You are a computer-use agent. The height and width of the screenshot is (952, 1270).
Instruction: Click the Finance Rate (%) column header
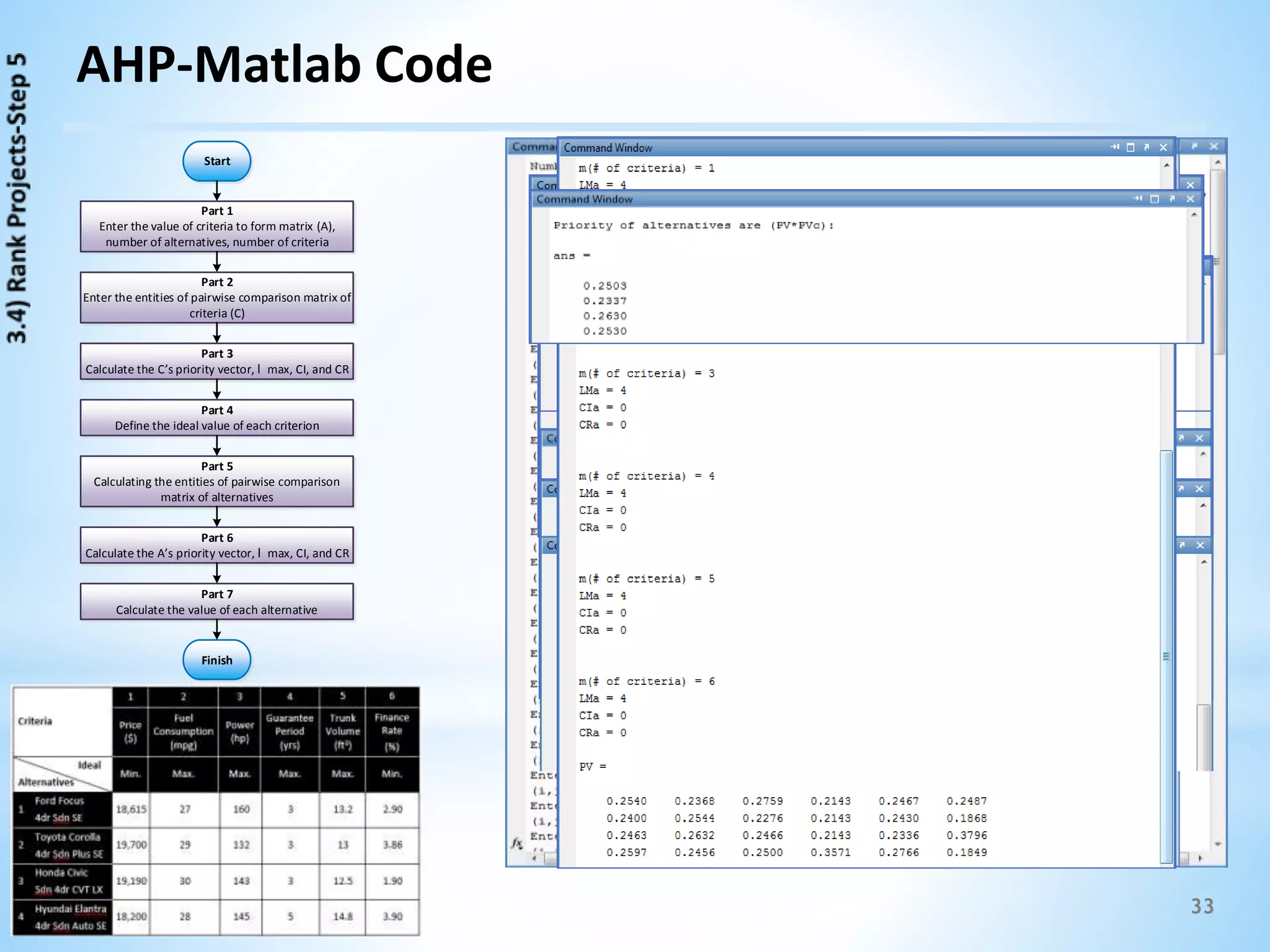392,732
